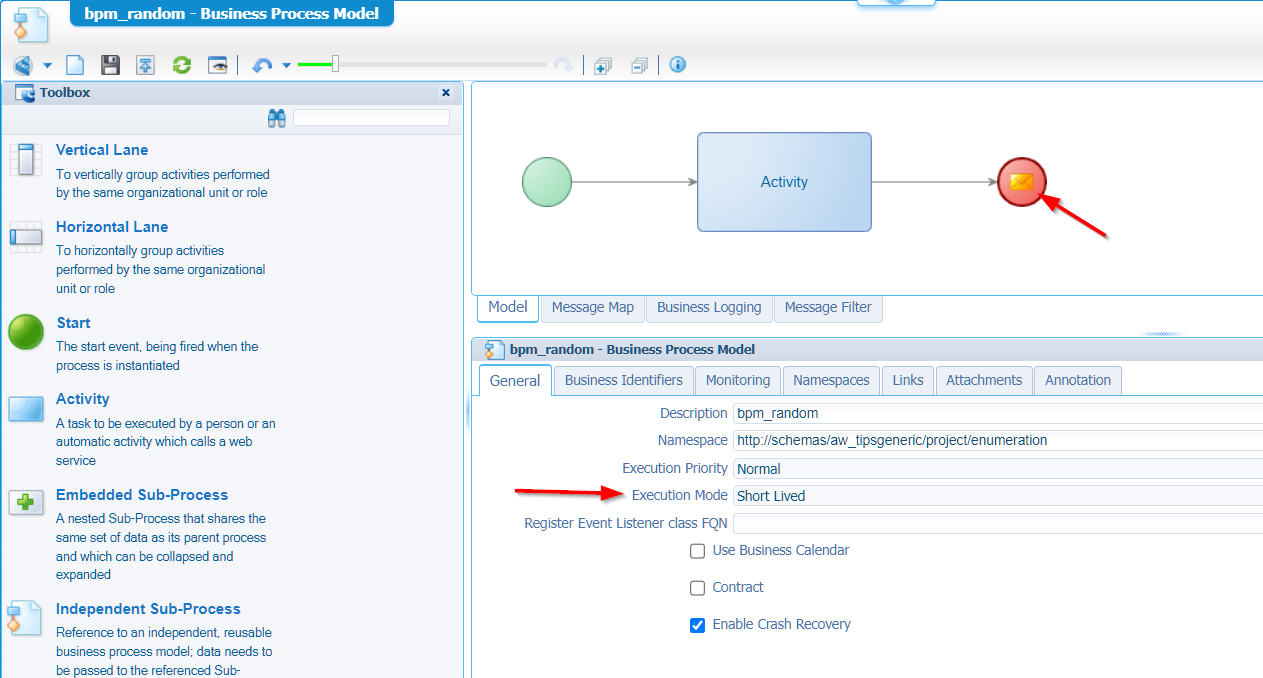1263x678 pixels.
Task: Open the Execution Mode dropdown
Action: (997, 496)
